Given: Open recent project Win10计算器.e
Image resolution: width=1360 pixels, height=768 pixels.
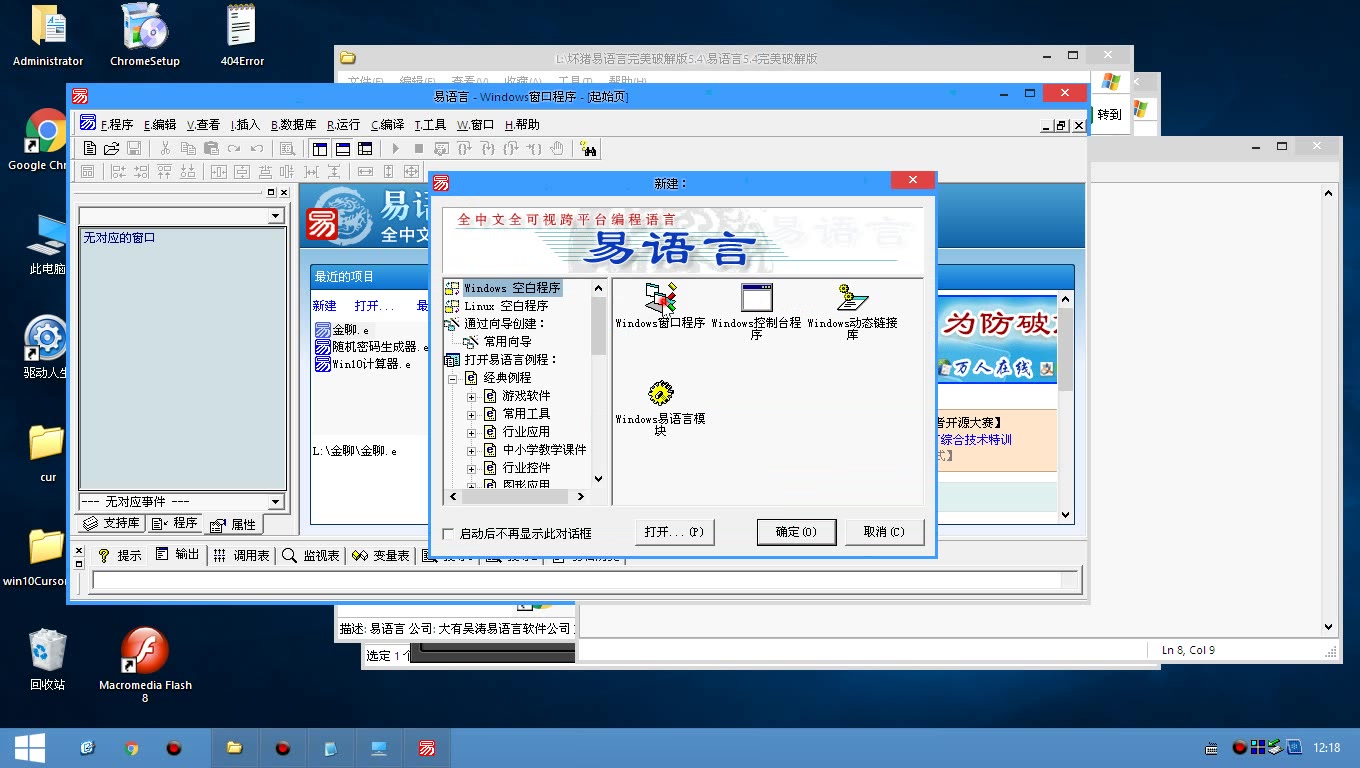Looking at the screenshot, I should pos(362,364).
